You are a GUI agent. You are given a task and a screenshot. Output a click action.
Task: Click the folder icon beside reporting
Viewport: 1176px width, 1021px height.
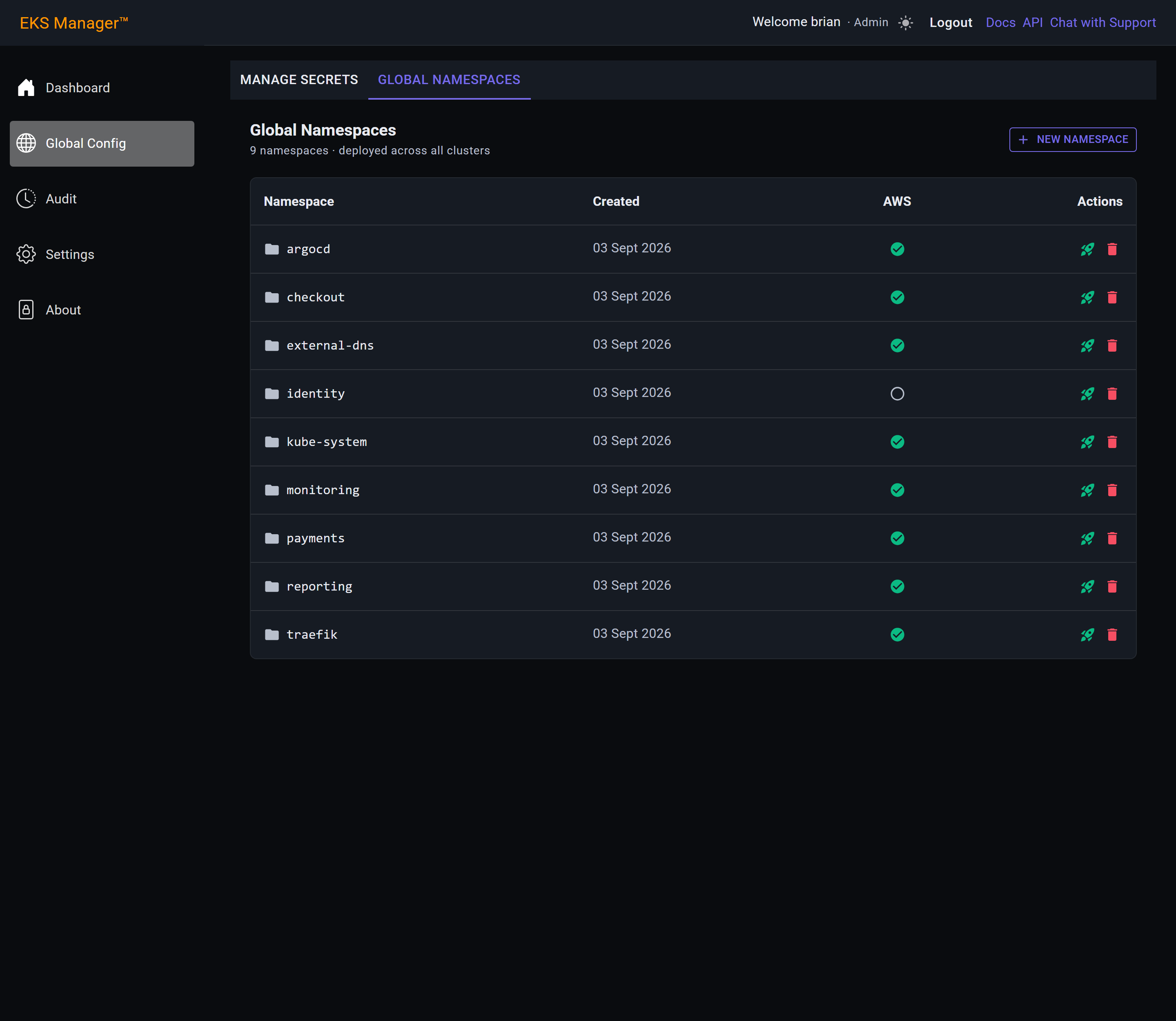pos(272,586)
